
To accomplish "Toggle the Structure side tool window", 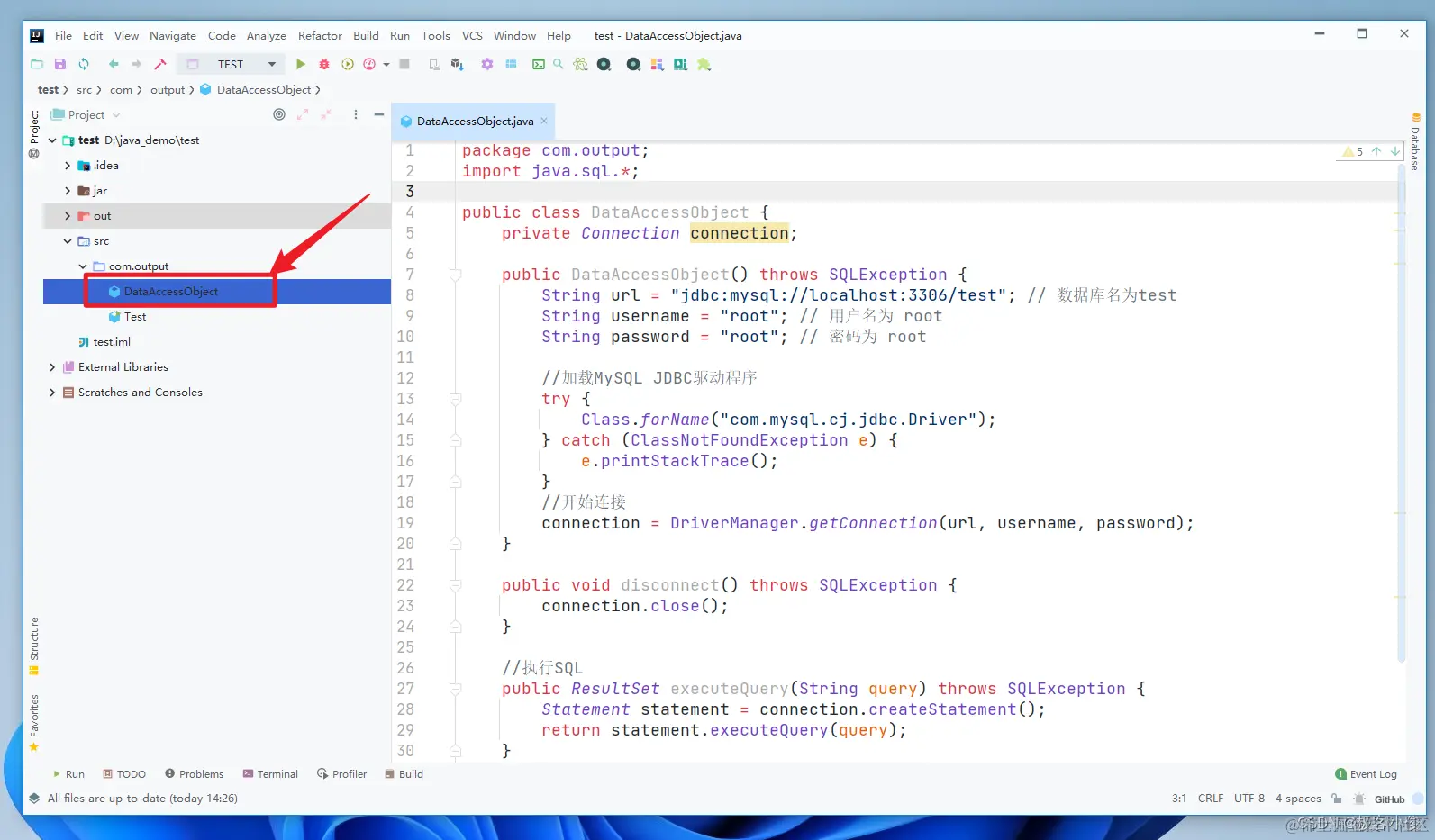I will pos(34,646).
